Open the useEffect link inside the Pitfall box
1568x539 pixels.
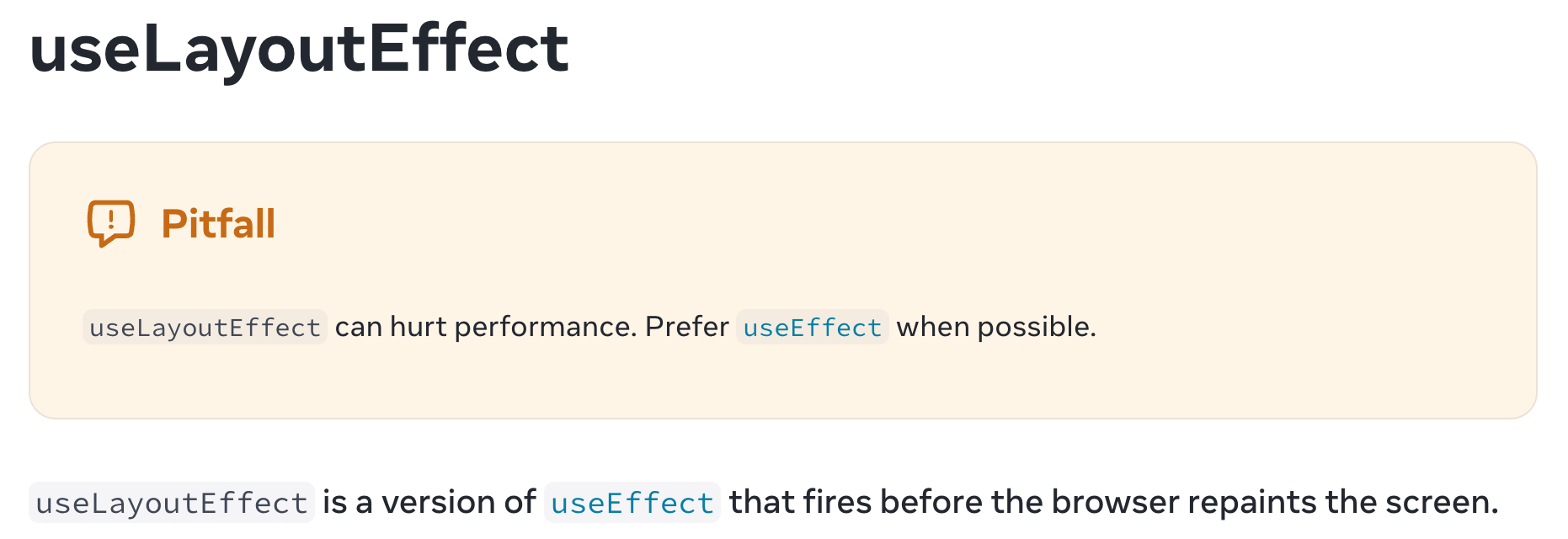point(812,328)
